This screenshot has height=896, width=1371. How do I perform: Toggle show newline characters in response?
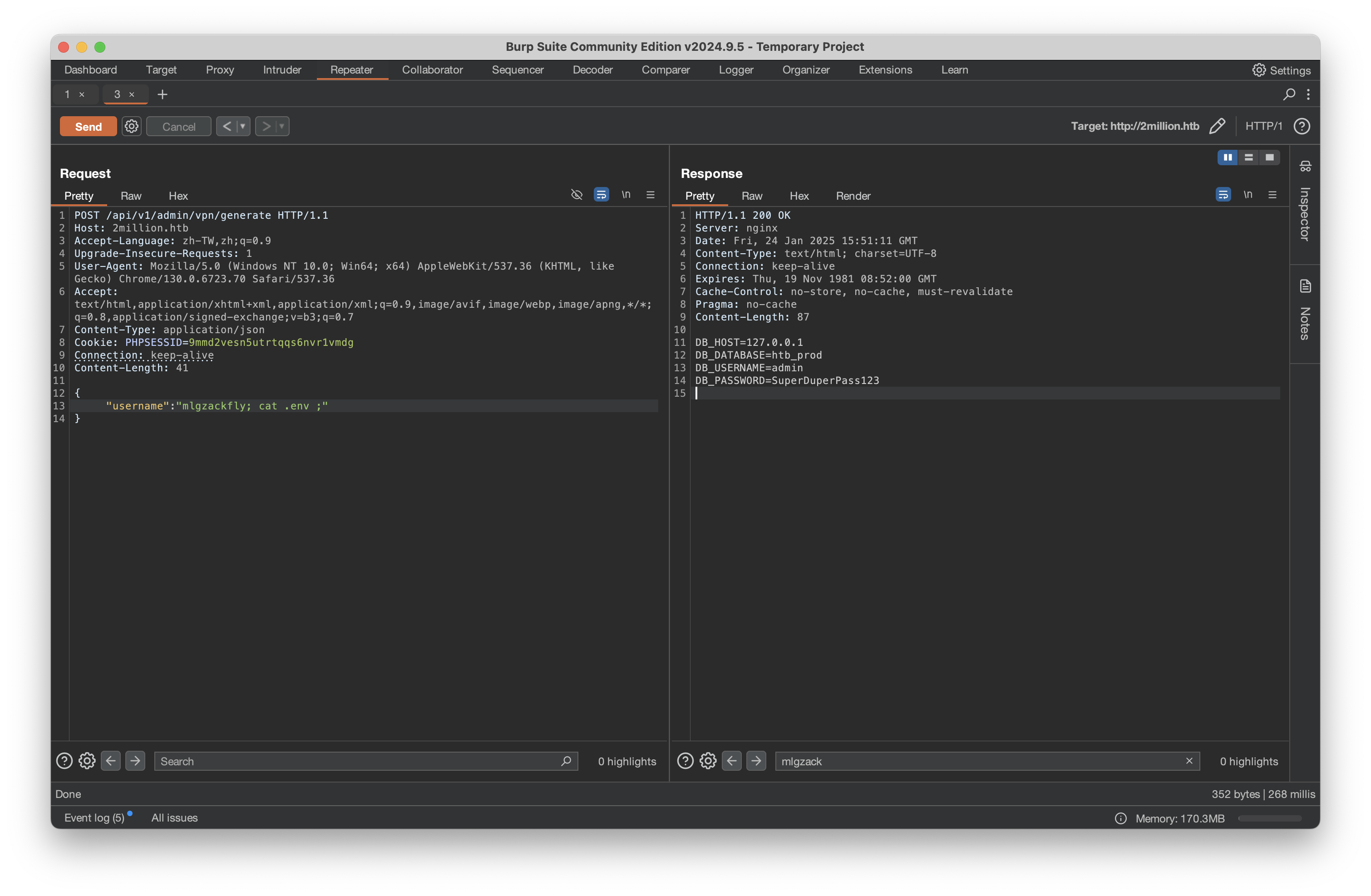(1248, 195)
